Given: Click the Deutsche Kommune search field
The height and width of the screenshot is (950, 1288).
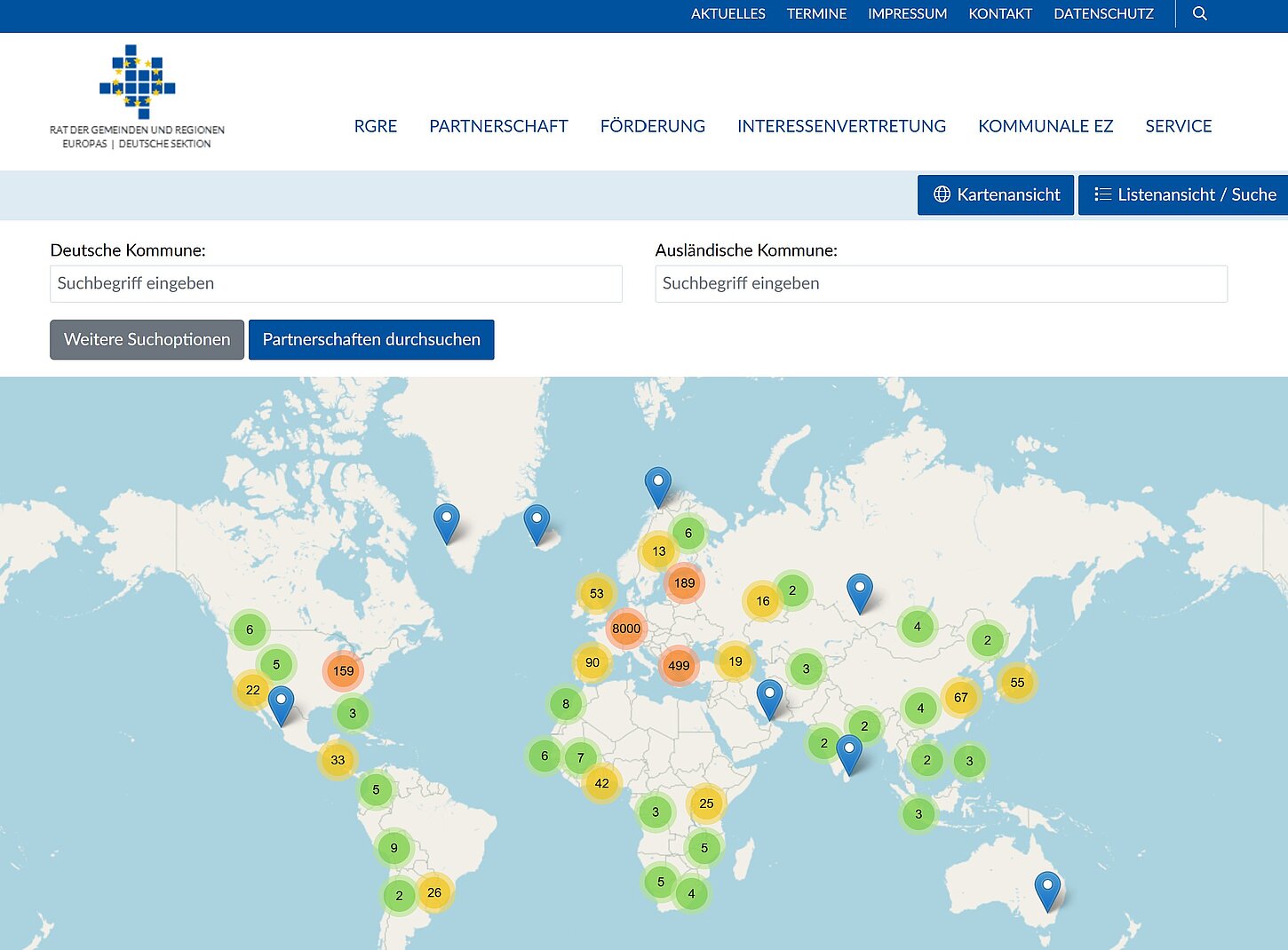Looking at the screenshot, I should click(336, 283).
